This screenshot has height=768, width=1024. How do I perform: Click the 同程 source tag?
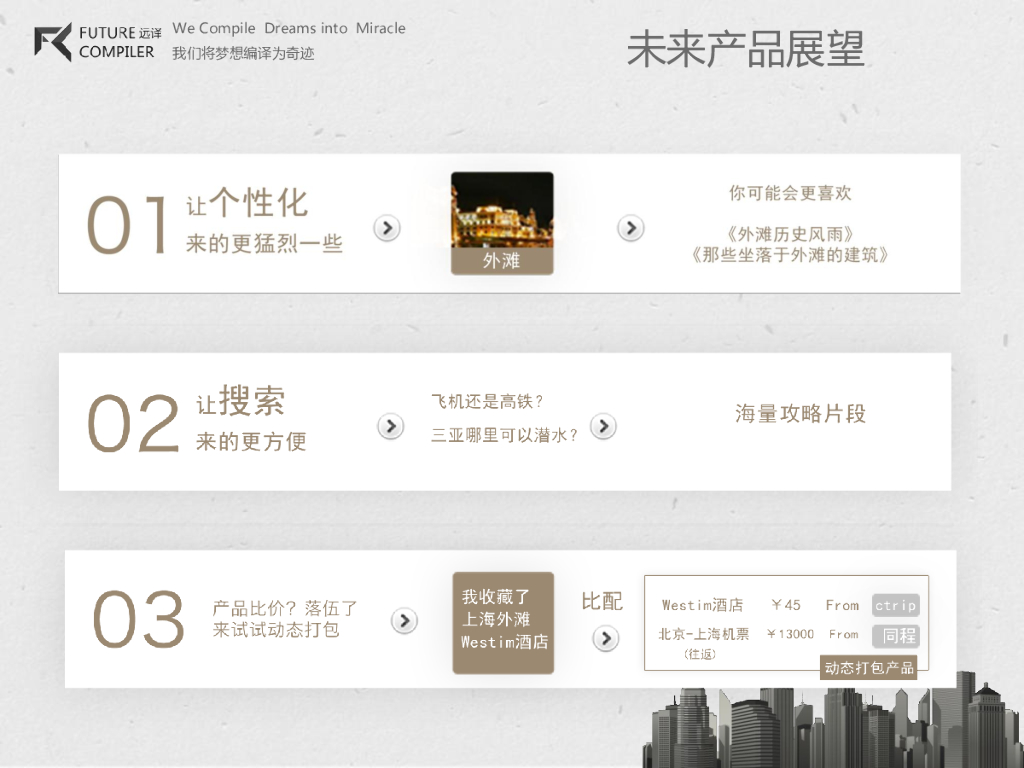(x=895, y=635)
